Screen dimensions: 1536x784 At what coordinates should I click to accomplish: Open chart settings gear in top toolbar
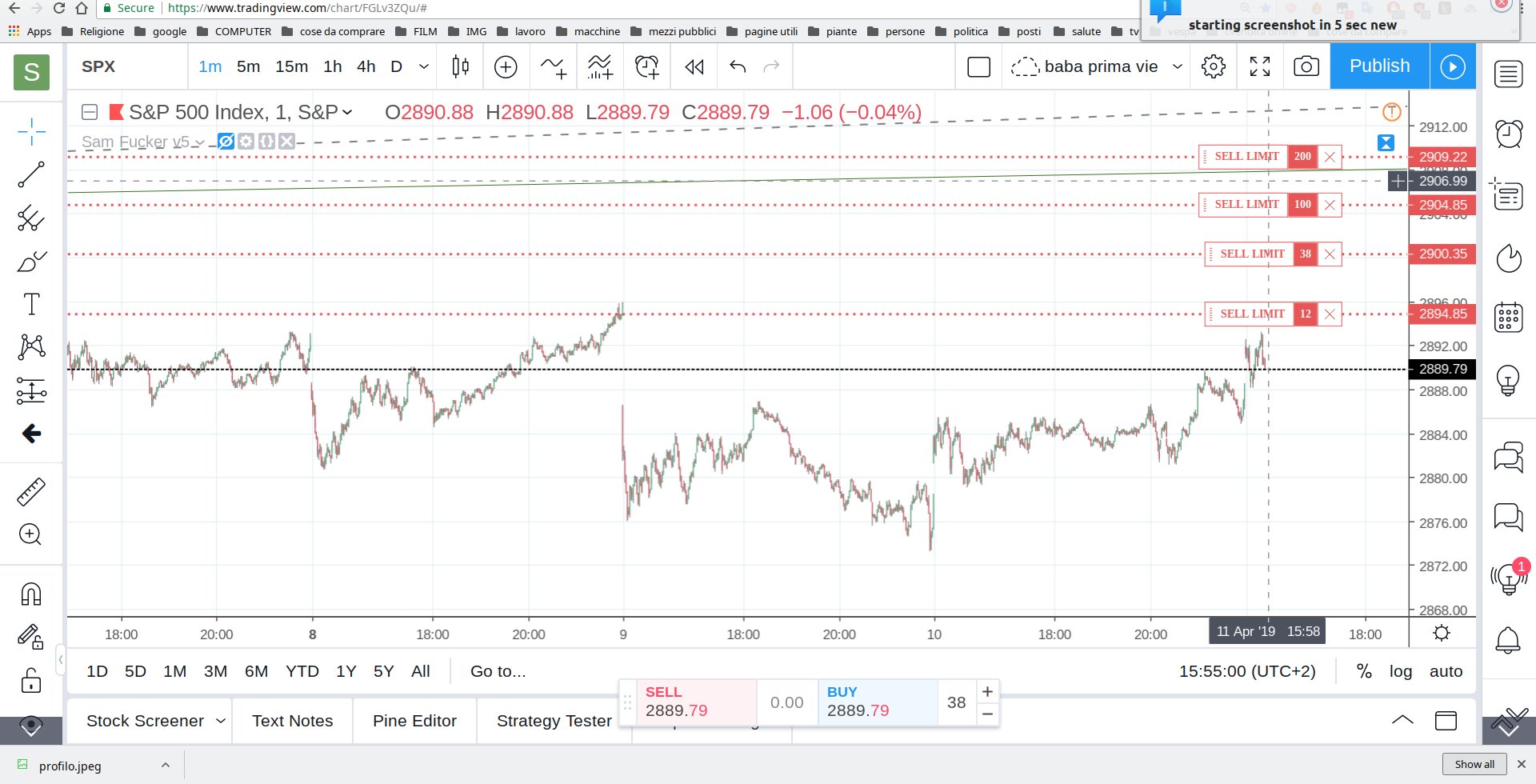point(1214,66)
